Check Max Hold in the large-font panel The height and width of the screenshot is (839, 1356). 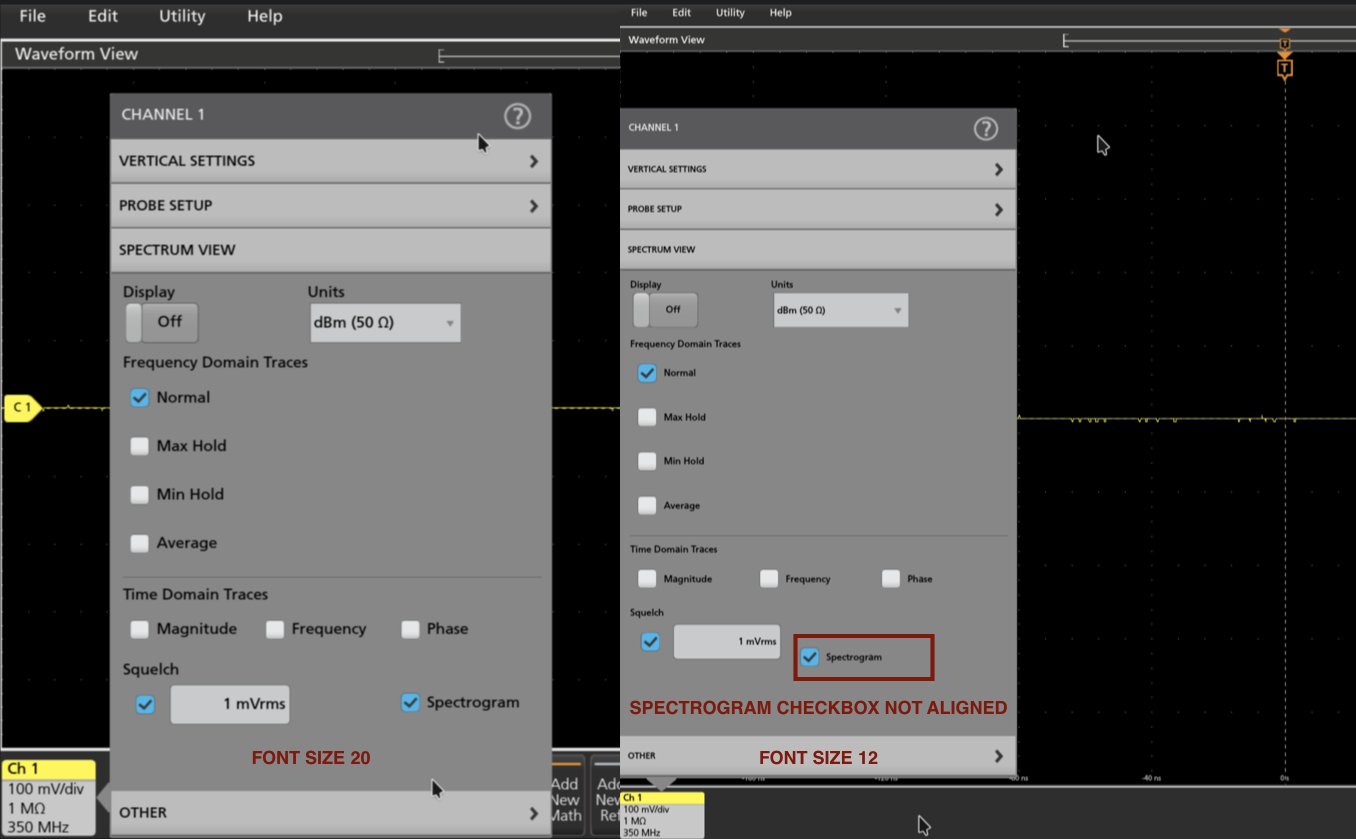pos(140,446)
